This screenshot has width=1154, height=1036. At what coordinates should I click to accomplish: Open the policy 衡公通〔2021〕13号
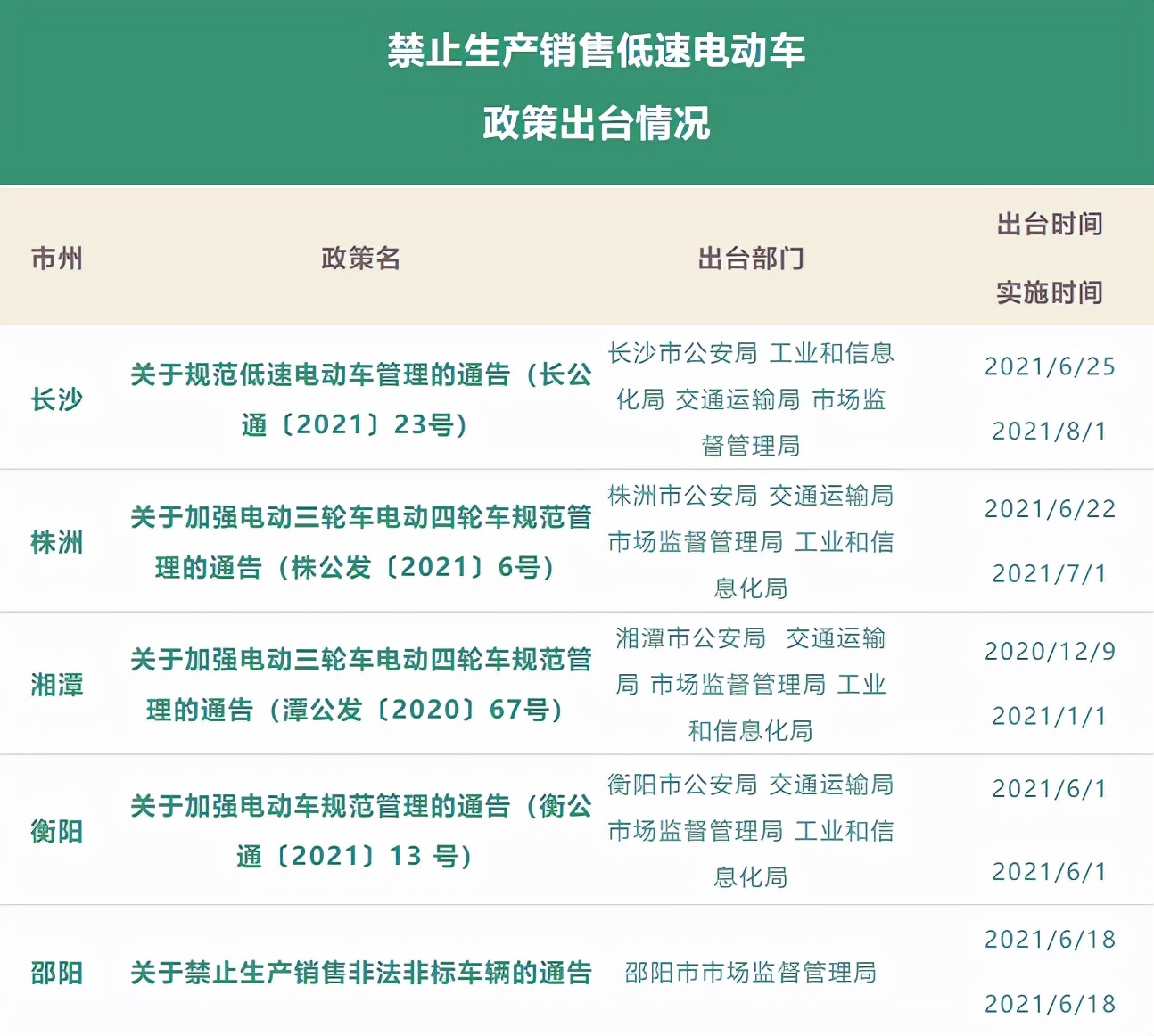(x=360, y=831)
